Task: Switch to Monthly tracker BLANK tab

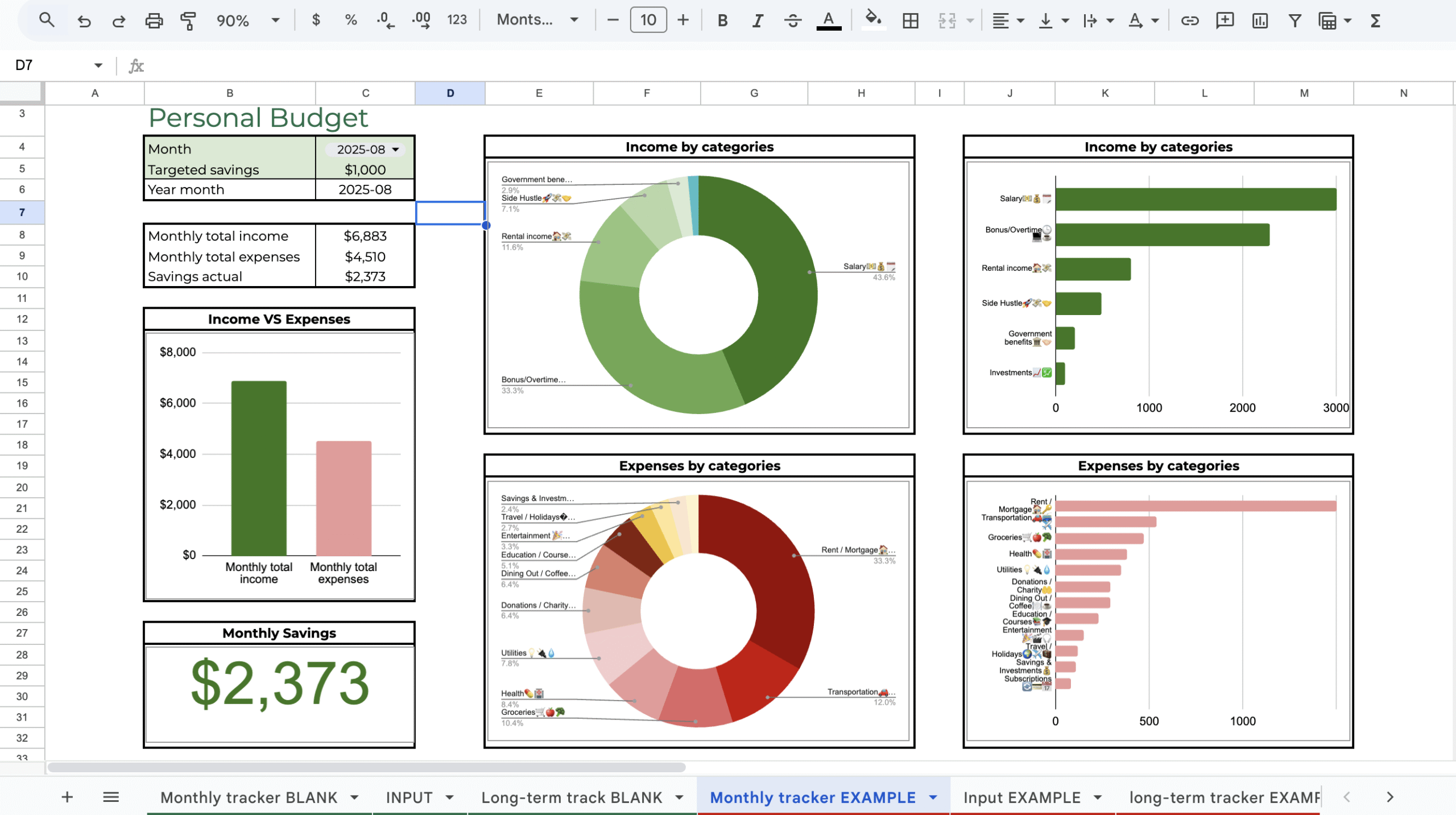Action: (249, 797)
